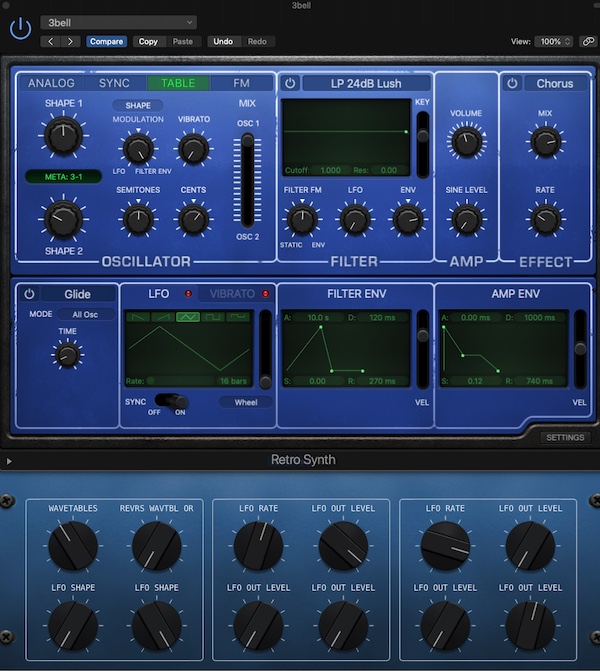The image size is (600, 671).
Task: Toggle the LFO SYNC off/on switch
Action: point(171,401)
